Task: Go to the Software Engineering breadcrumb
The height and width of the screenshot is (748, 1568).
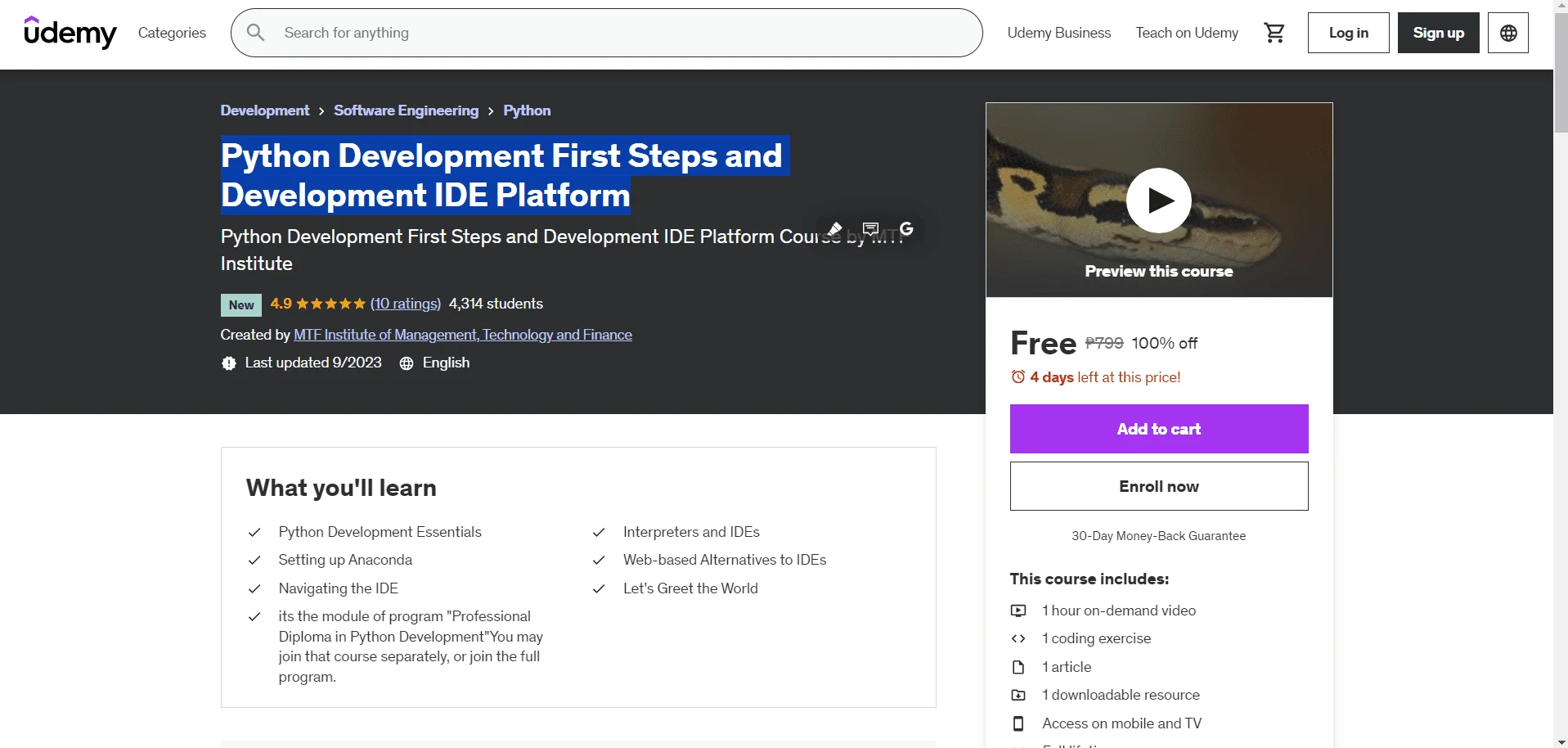Action: coord(406,110)
